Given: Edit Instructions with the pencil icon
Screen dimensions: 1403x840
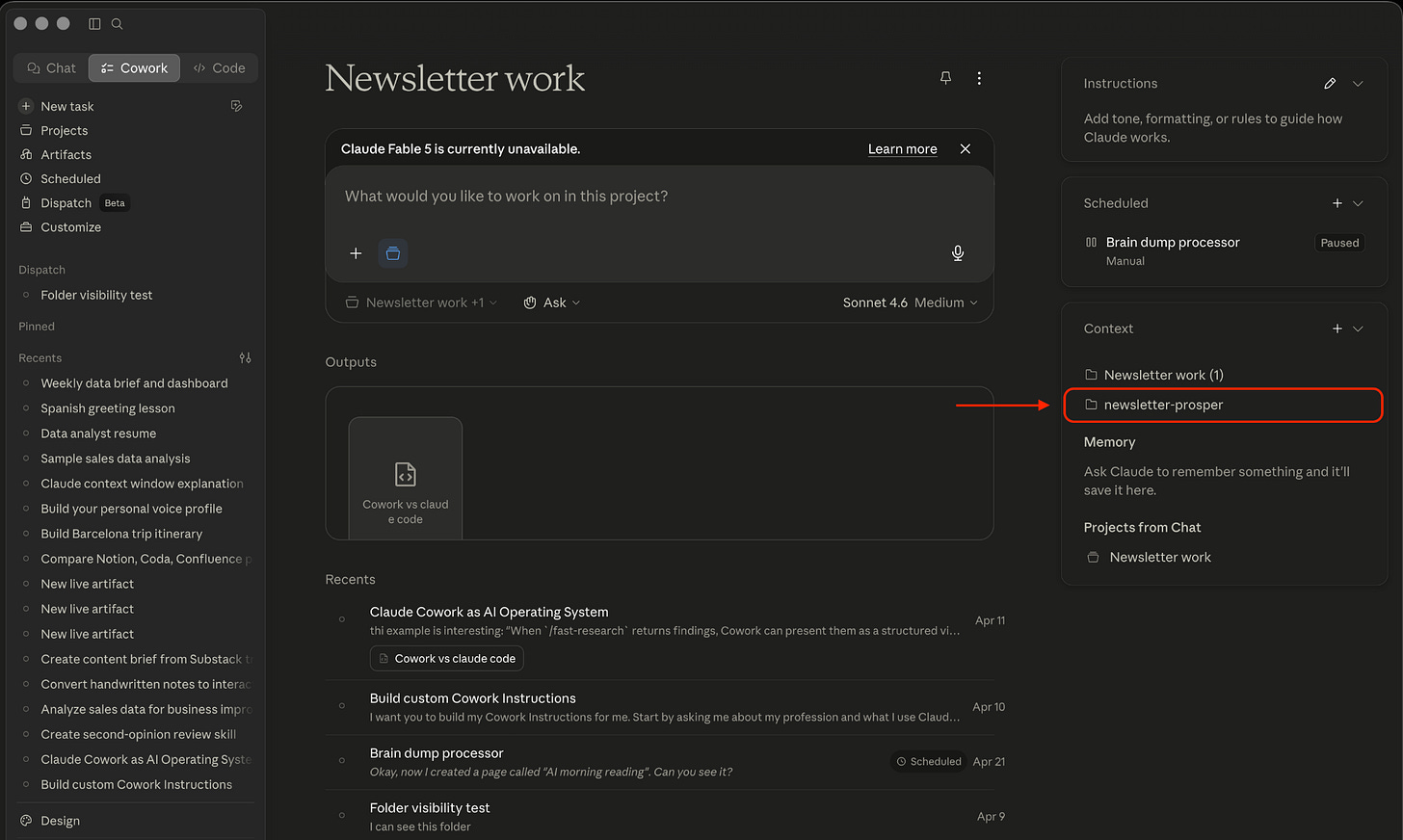Looking at the screenshot, I should [x=1330, y=84].
